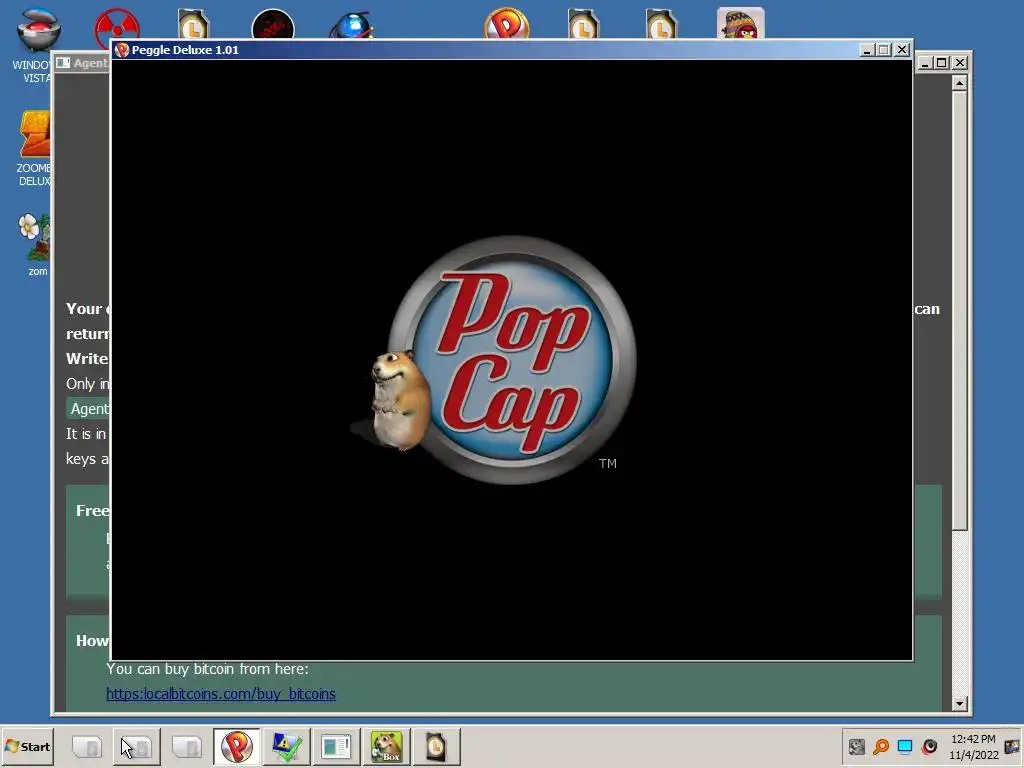
Task: Select the green-checkmark A taskbar button
Action: pos(287,746)
